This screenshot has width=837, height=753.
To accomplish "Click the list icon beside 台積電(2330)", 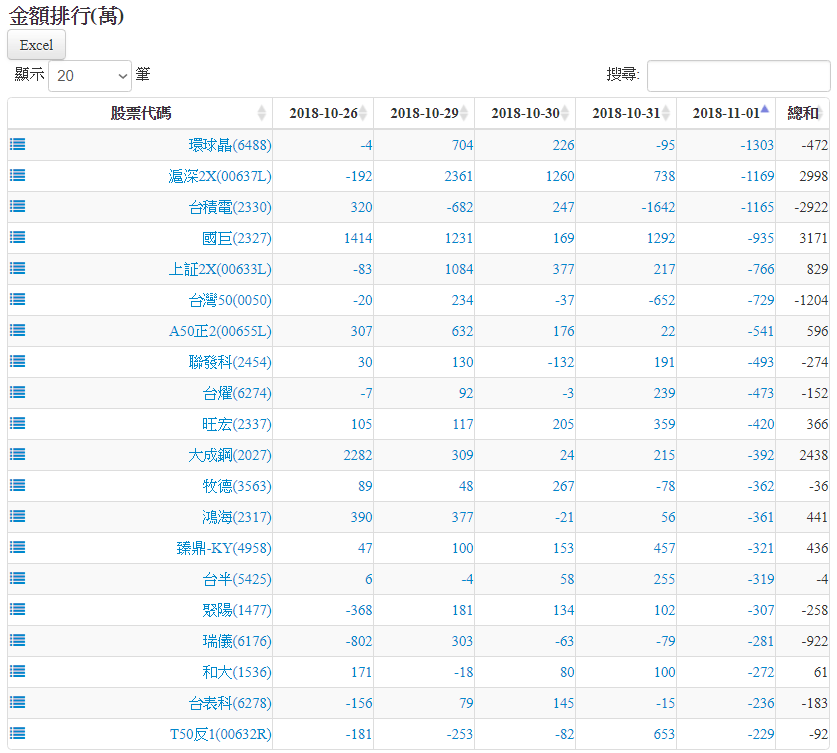I will 18,206.
